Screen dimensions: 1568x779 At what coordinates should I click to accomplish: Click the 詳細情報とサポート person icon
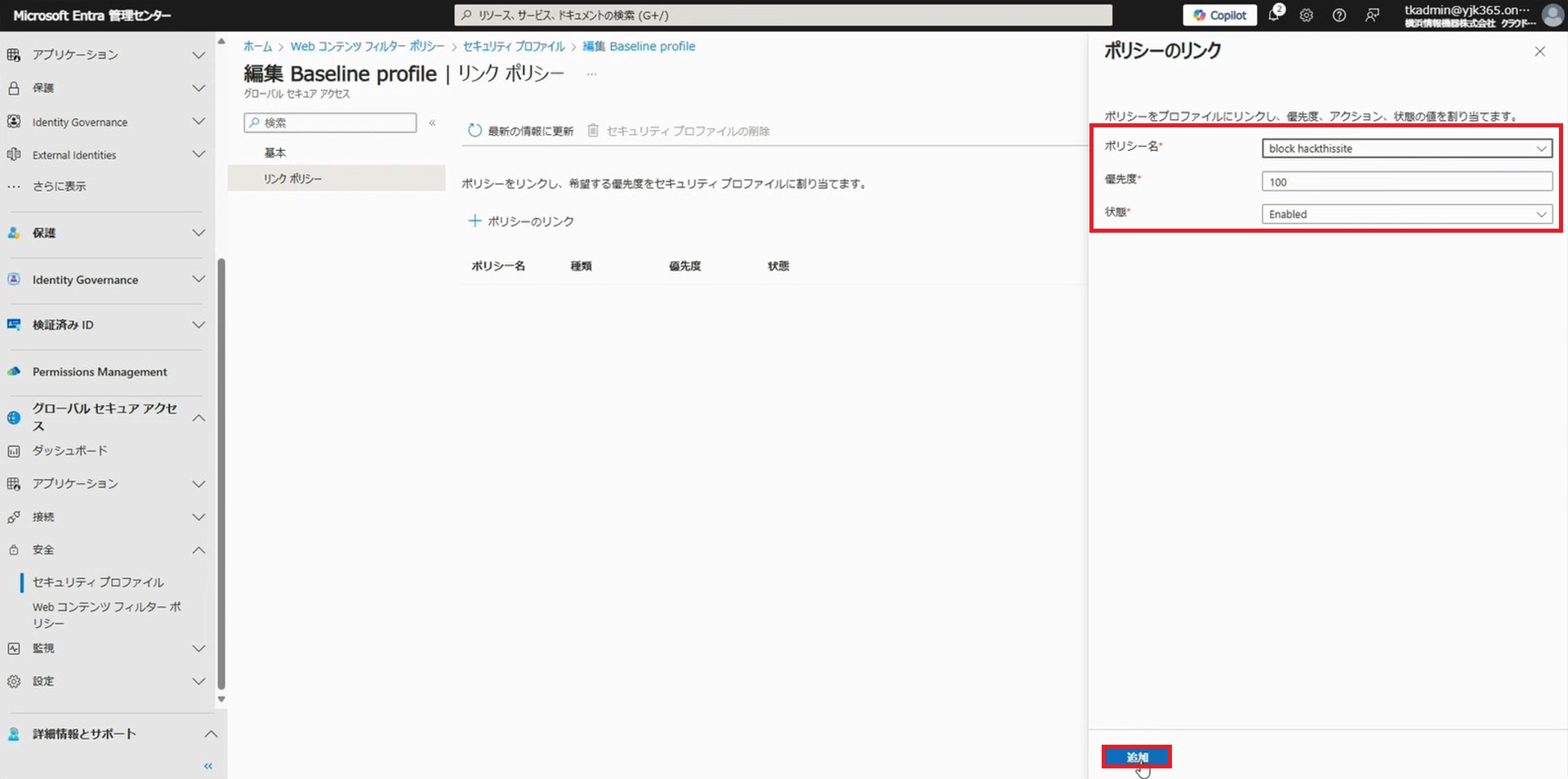pyautogui.click(x=14, y=734)
